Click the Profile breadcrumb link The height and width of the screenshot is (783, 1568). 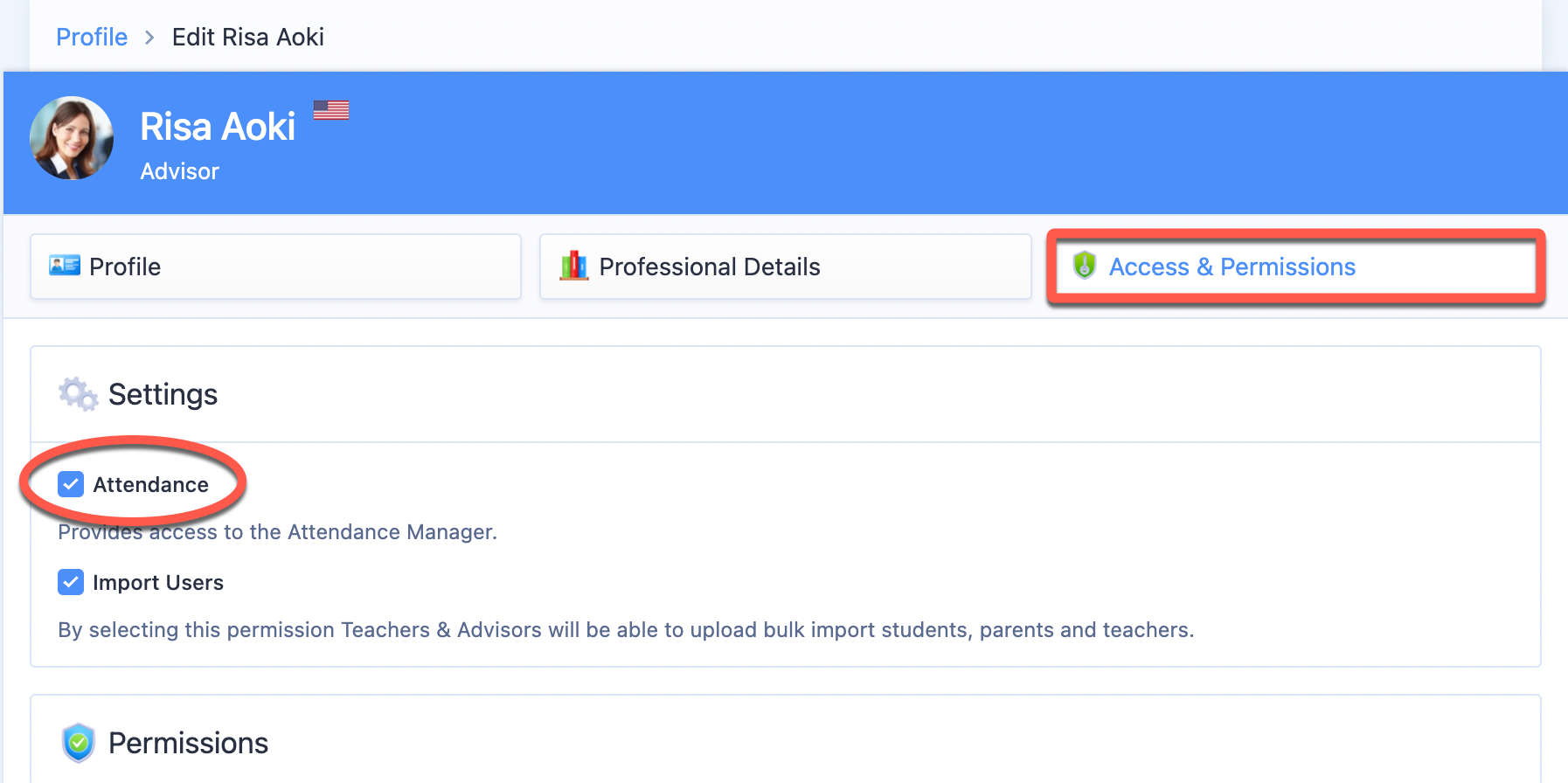point(92,37)
